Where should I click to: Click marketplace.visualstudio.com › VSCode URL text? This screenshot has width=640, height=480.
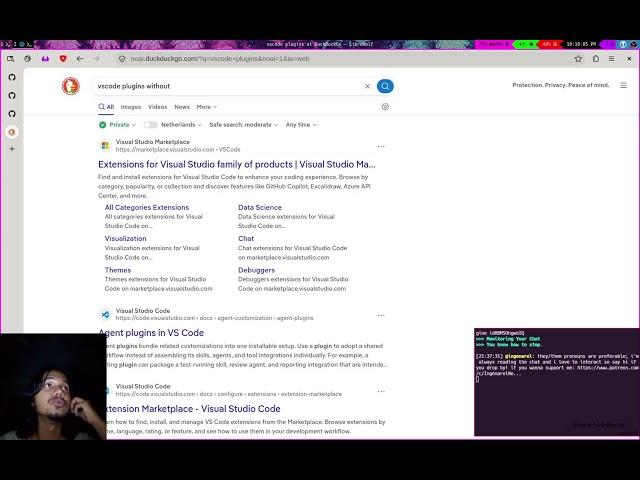pos(178,149)
